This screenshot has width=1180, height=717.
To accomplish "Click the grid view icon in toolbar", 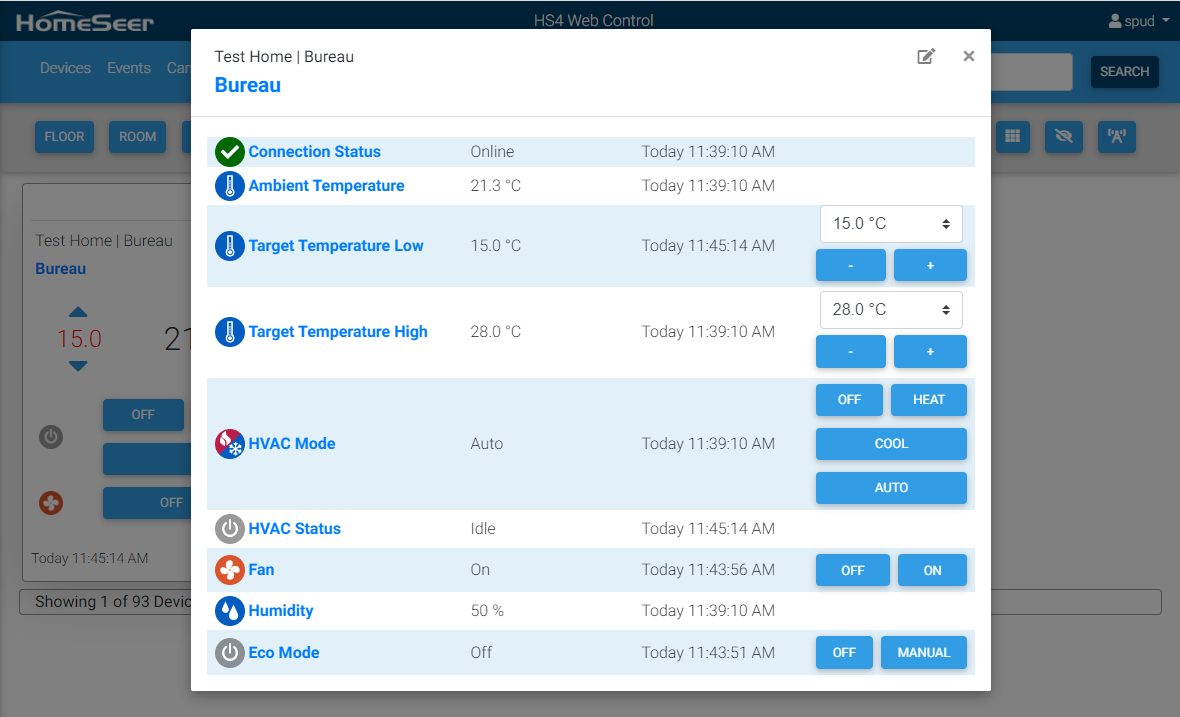I will coord(1012,137).
